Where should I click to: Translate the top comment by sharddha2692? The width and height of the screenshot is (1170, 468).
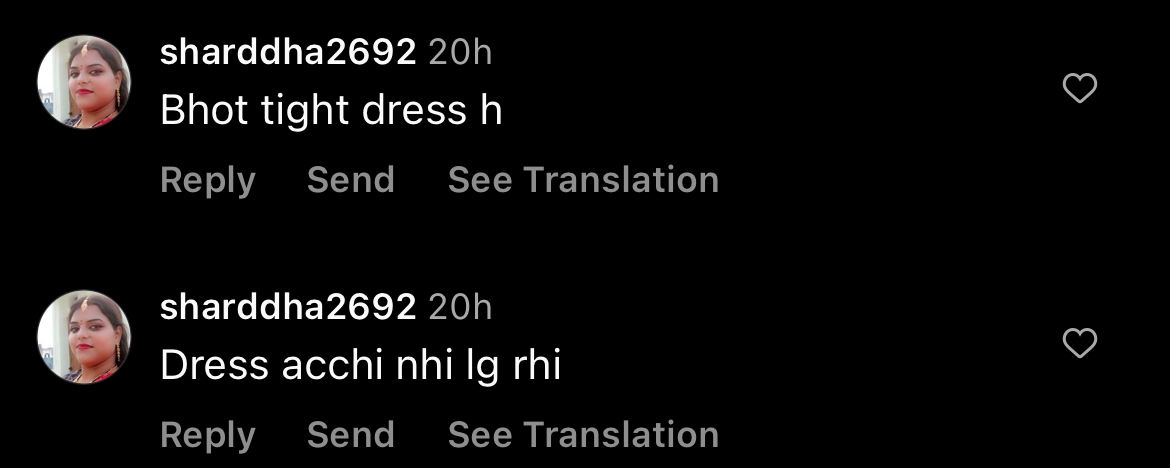tap(584, 180)
